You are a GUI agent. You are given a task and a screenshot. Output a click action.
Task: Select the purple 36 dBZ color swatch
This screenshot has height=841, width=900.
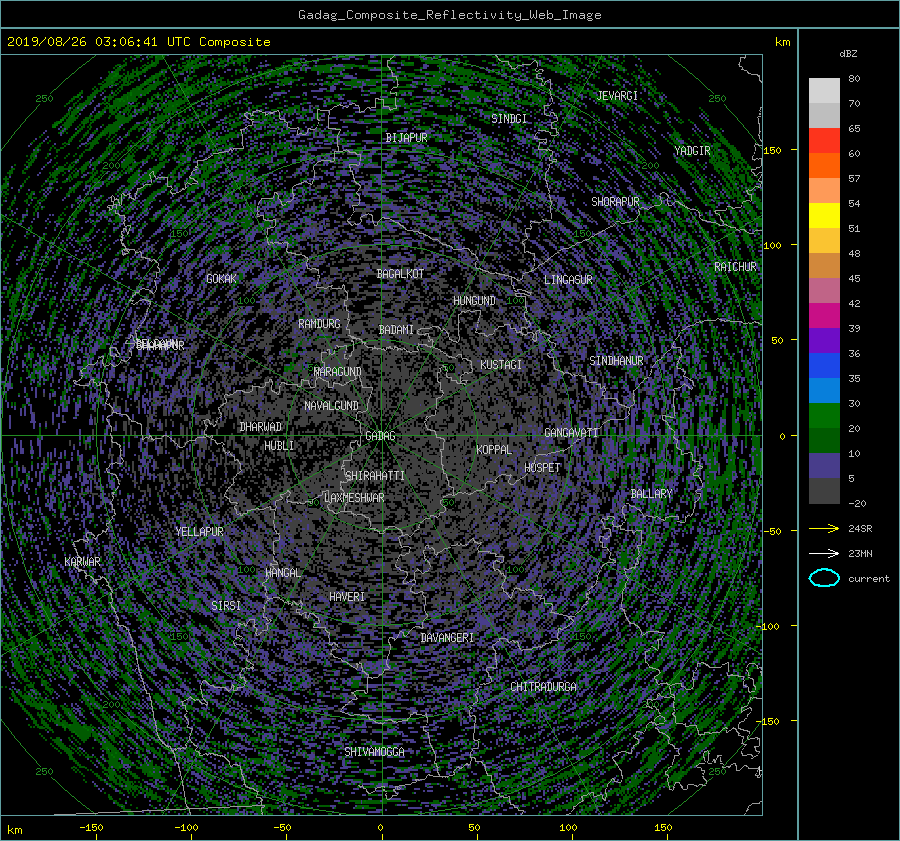[x=824, y=340]
